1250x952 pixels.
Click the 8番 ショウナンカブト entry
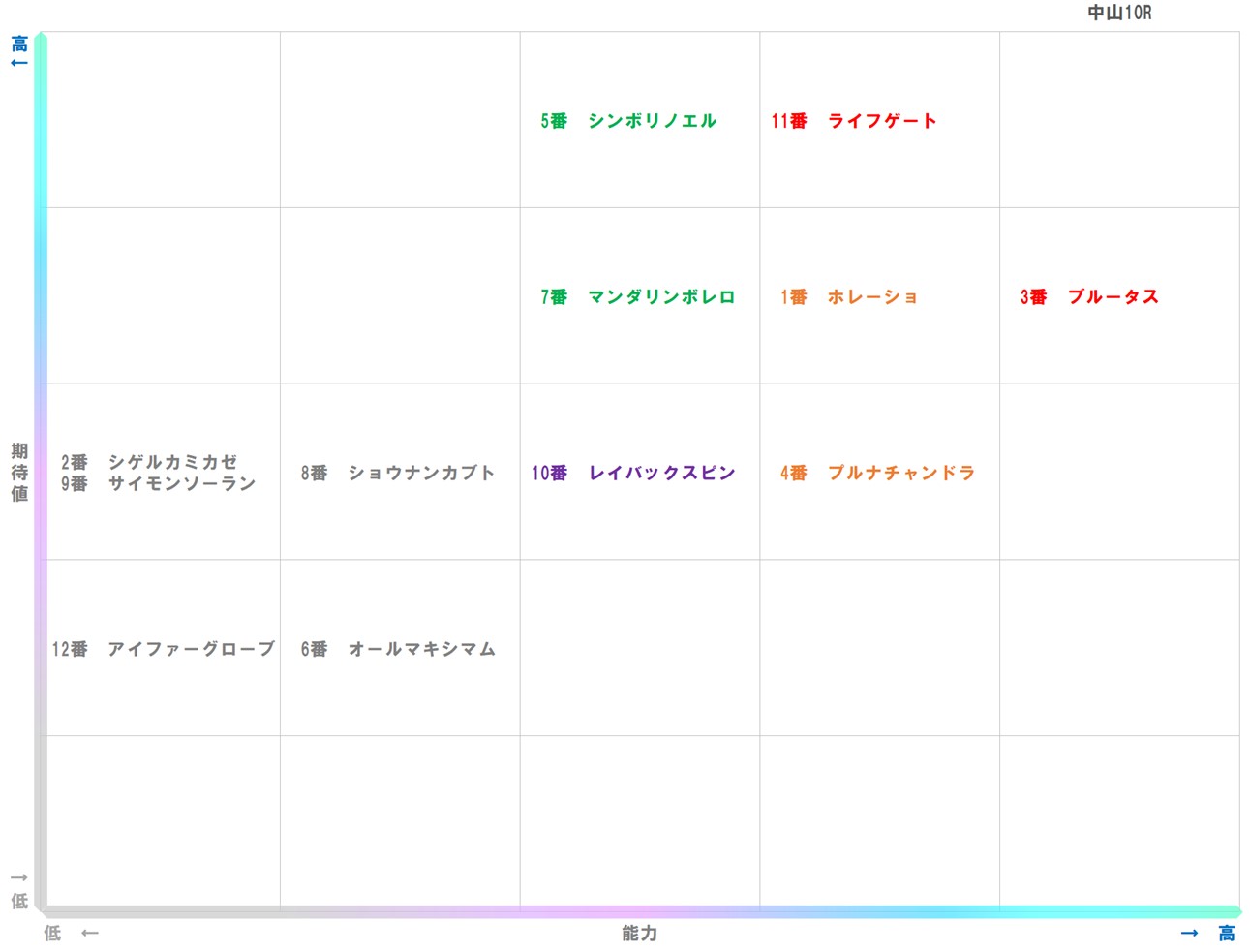398,474
